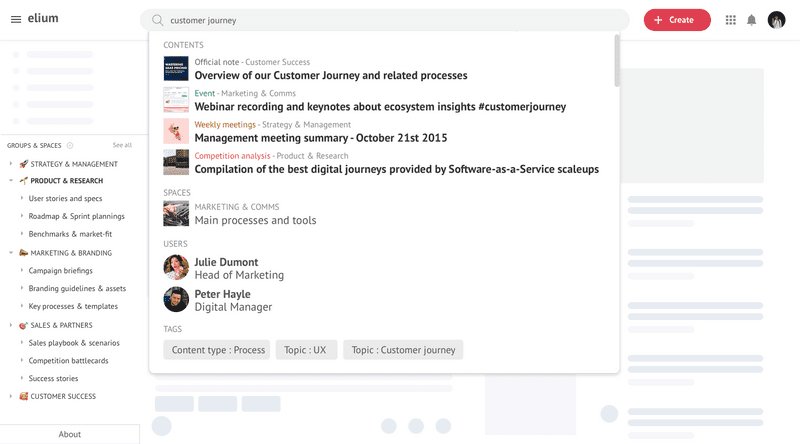Open the hamburger menu next to elium
Screen dimensions: 800x444
(16, 19)
